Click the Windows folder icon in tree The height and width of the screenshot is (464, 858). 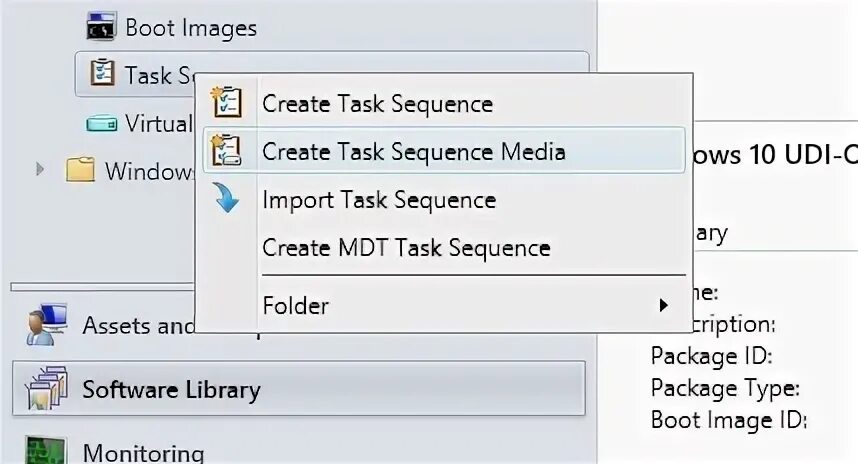(x=80, y=171)
